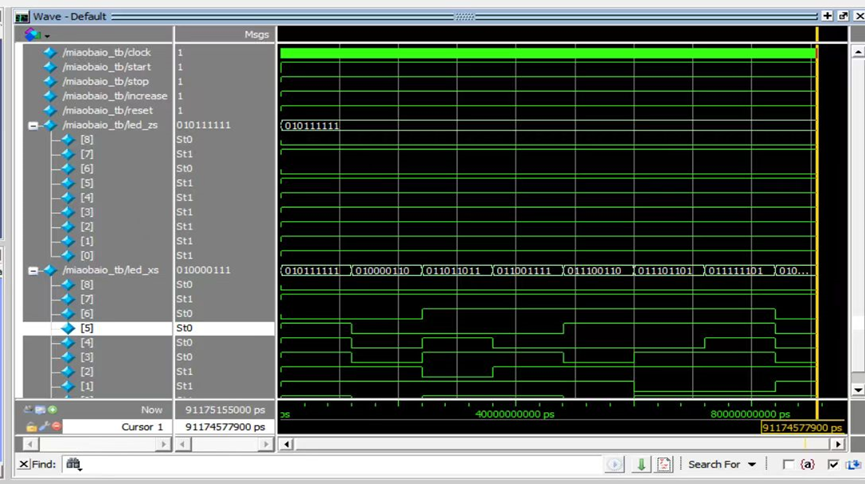Click the Find Previous arrow icon
Screen dimensions: 865x484
[x=615, y=464]
